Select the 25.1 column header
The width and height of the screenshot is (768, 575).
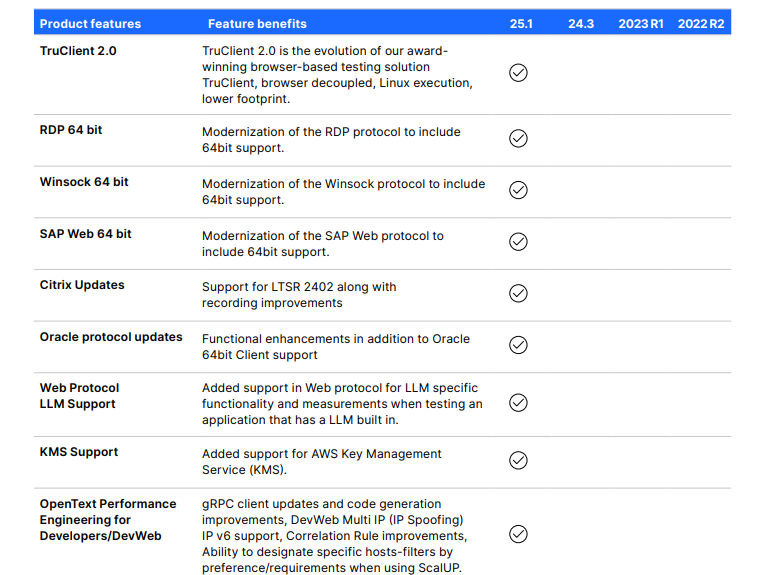click(x=520, y=23)
